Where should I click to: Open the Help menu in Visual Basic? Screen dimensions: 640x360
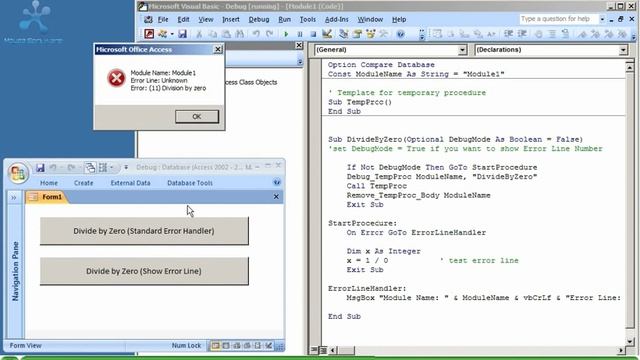(x=399, y=19)
